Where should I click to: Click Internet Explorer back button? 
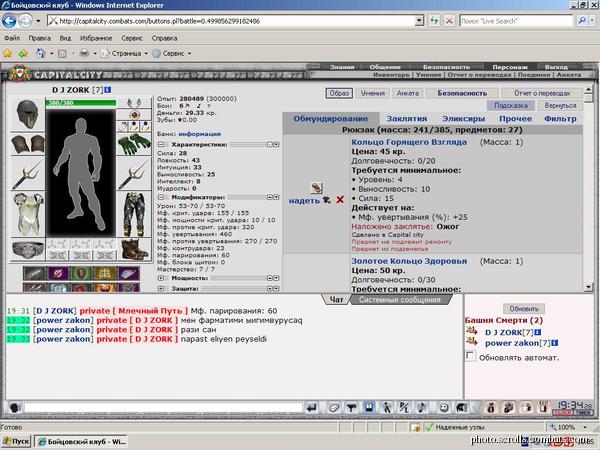click(x=9, y=21)
